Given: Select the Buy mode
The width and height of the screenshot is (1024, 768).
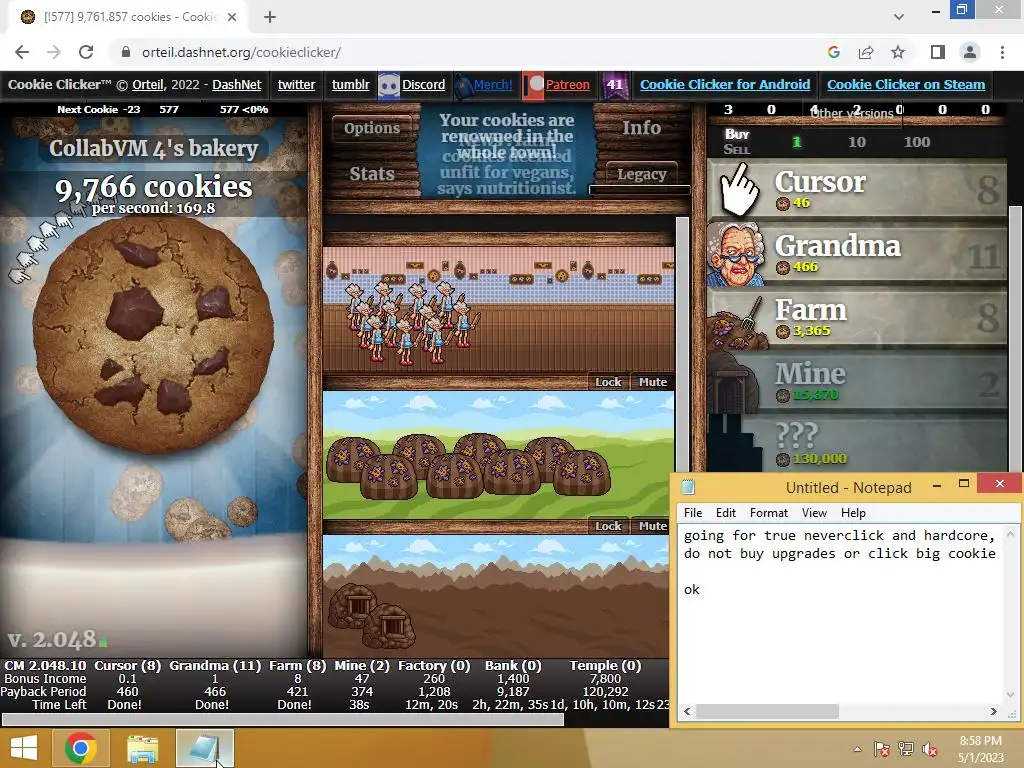Looking at the screenshot, I should 737,134.
